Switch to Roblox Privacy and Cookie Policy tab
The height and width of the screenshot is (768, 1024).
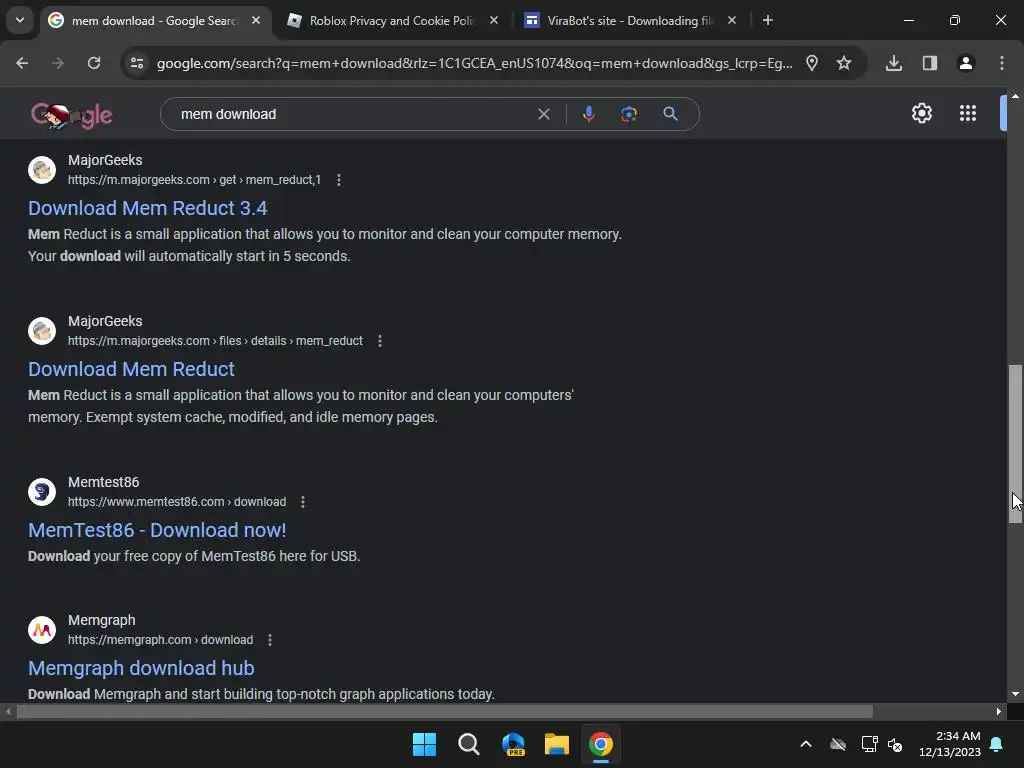393,21
